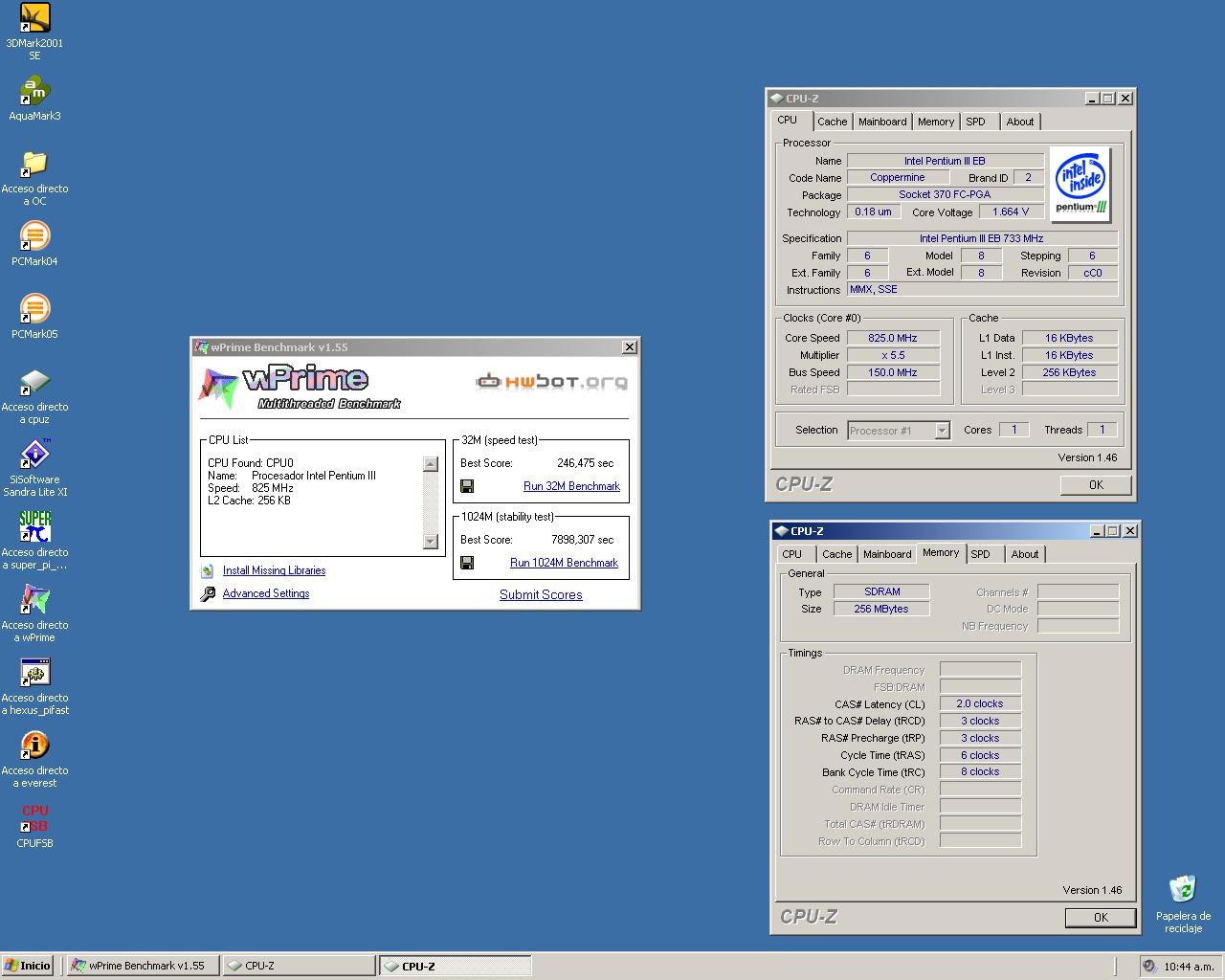Select Memory tab in upper CPU-Z window
The height and width of the screenshot is (980, 1225).
coord(936,122)
